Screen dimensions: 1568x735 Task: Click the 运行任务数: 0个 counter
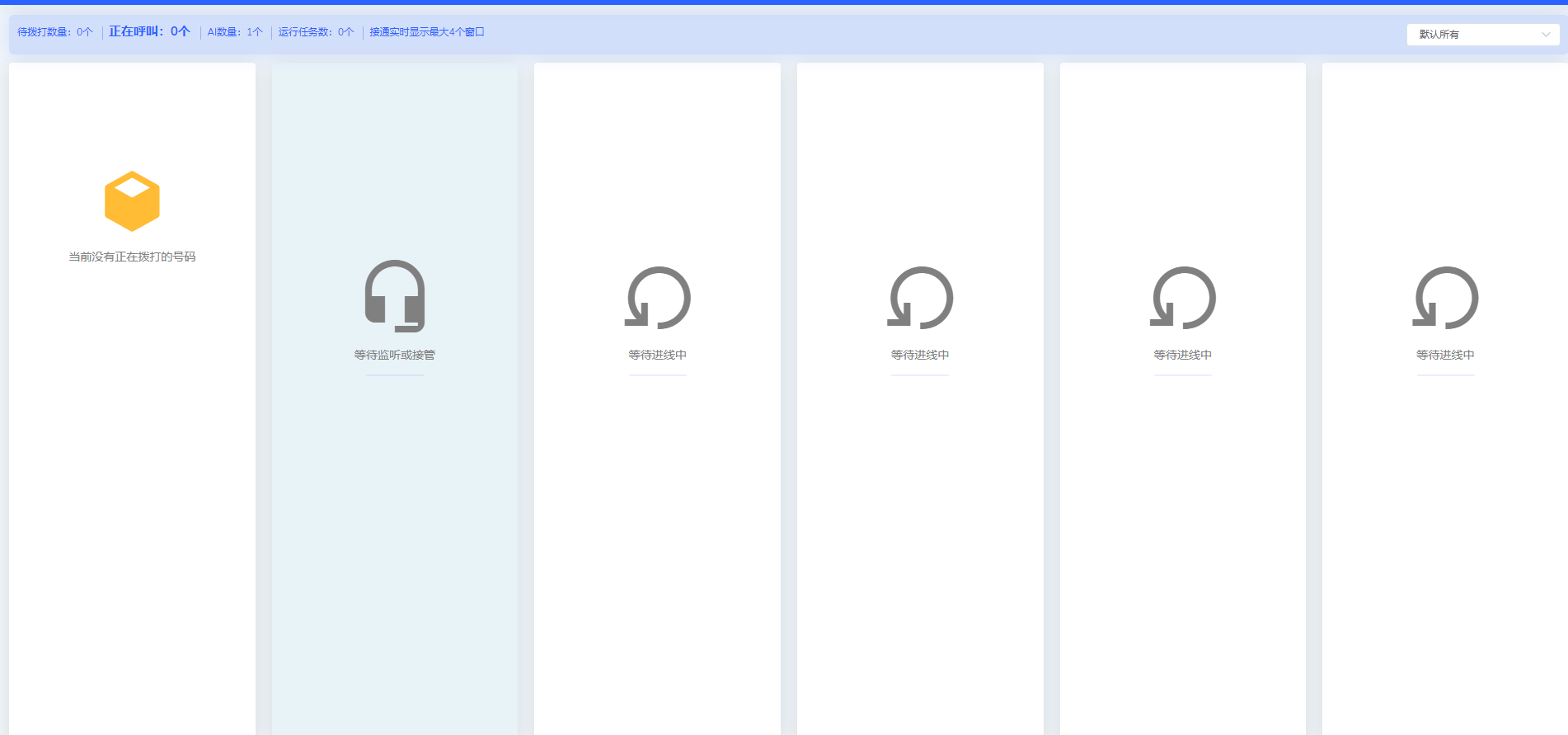[x=316, y=32]
